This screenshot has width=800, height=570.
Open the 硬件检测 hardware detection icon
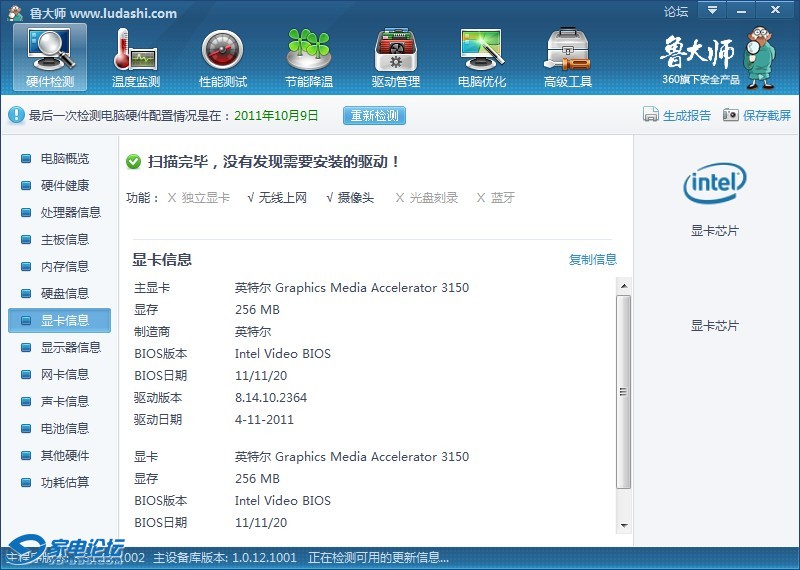(x=50, y=58)
